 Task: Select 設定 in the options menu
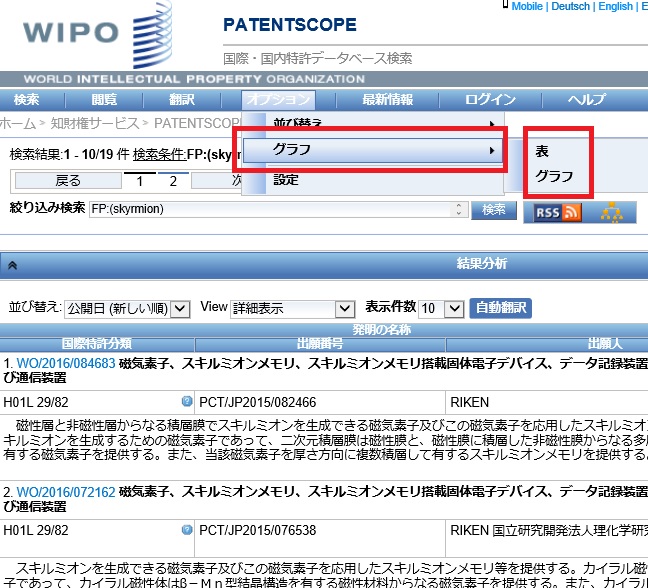[x=286, y=180]
